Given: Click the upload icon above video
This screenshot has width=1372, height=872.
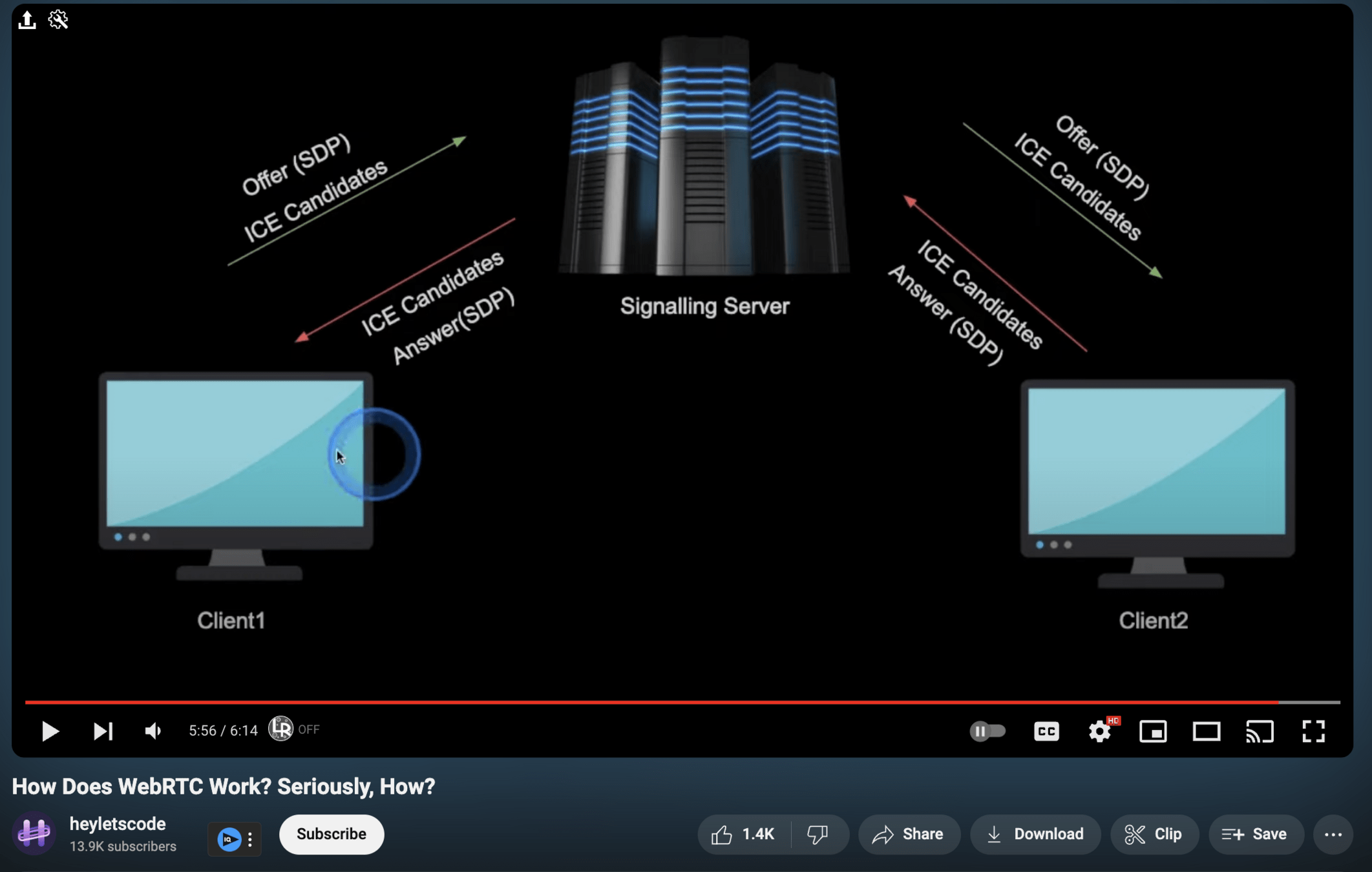Looking at the screenshot, I should (x=27, y=19).
